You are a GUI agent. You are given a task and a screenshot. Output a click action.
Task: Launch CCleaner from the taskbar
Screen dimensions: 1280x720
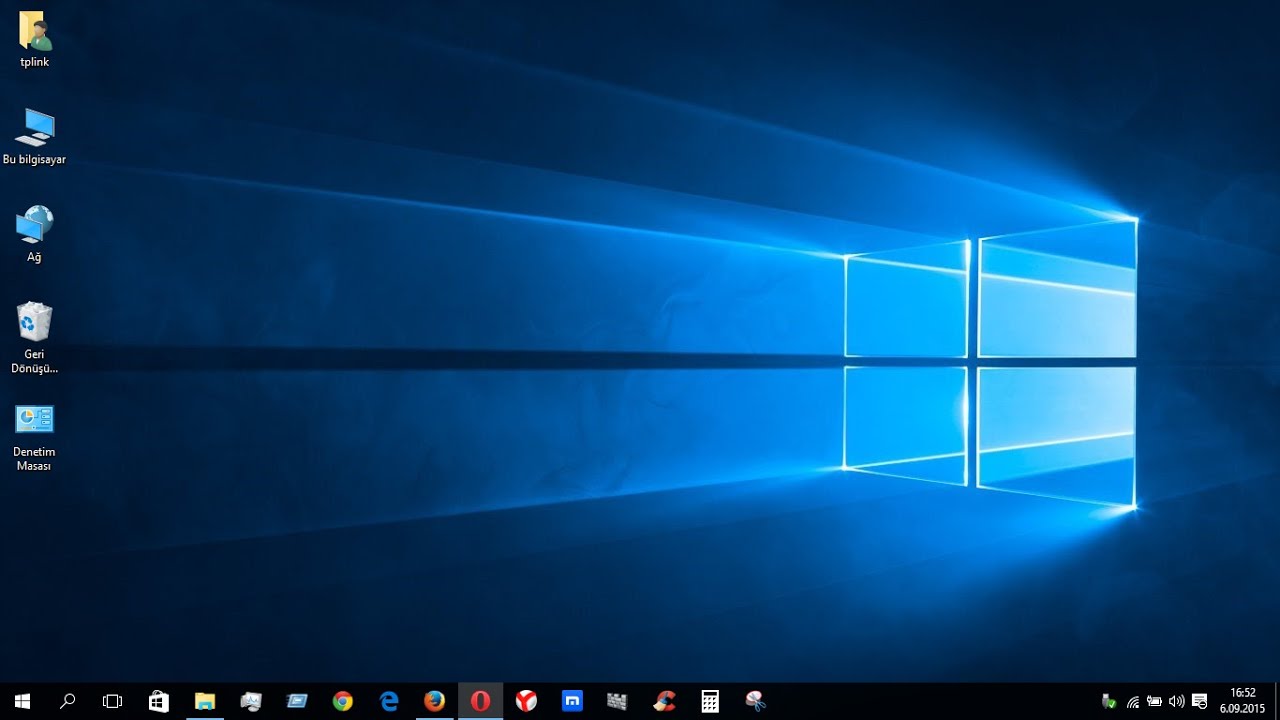(x=664, y=701)
